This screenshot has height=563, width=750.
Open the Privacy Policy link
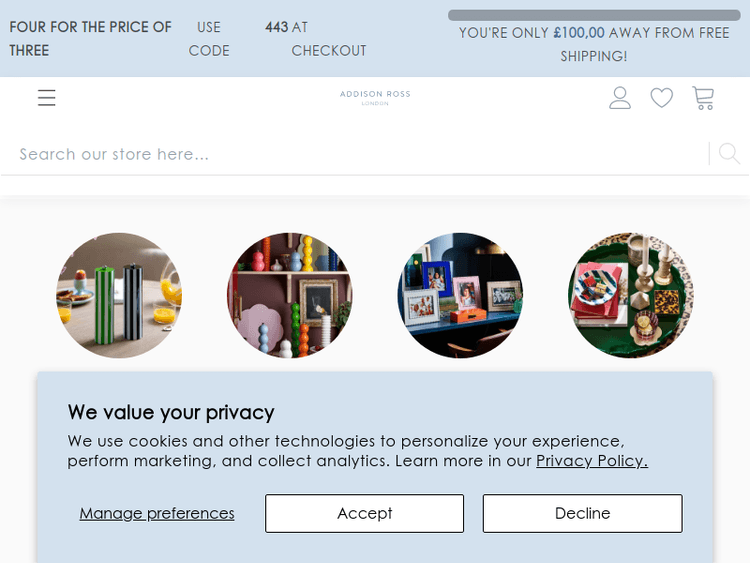pos(591,461)
